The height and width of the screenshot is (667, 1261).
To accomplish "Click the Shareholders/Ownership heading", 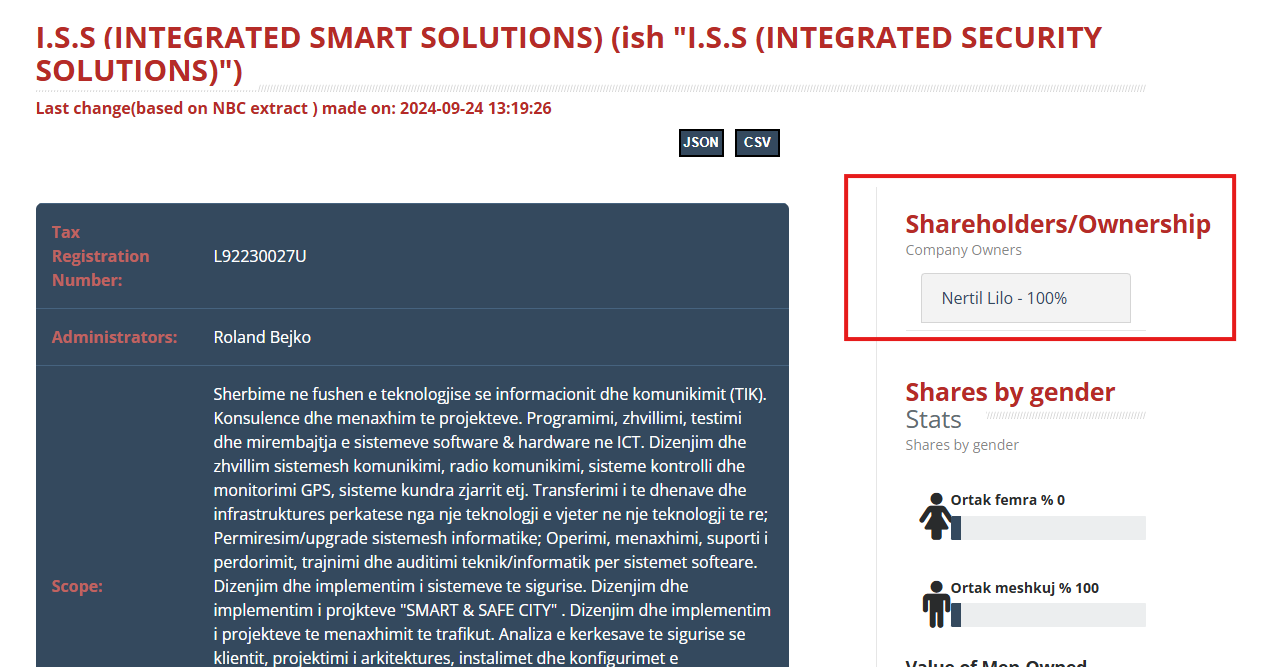I will pyautogui.click(x=1058, y=224).
